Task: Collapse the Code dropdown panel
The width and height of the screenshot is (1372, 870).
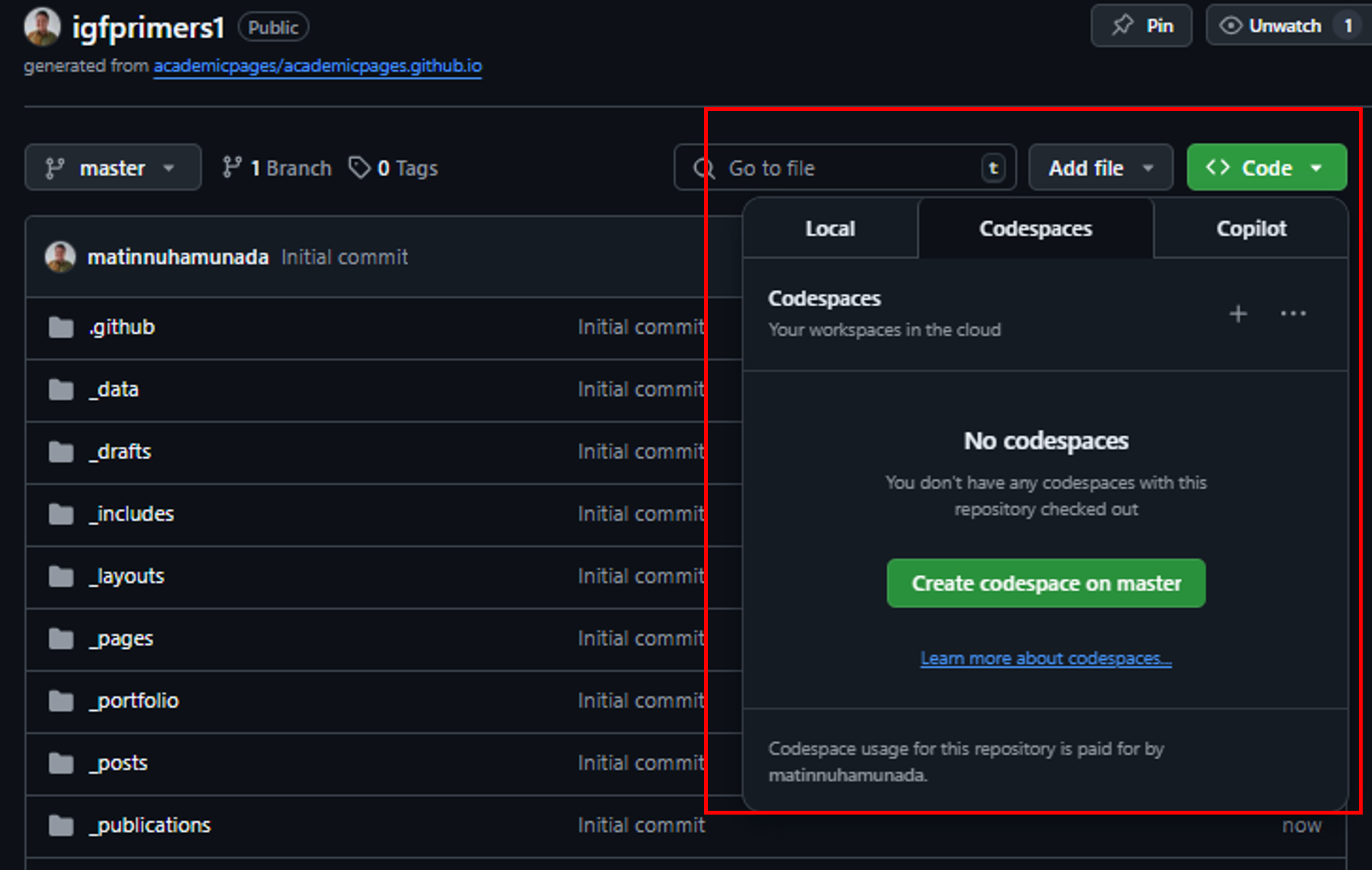Action: coord(1267,167)
